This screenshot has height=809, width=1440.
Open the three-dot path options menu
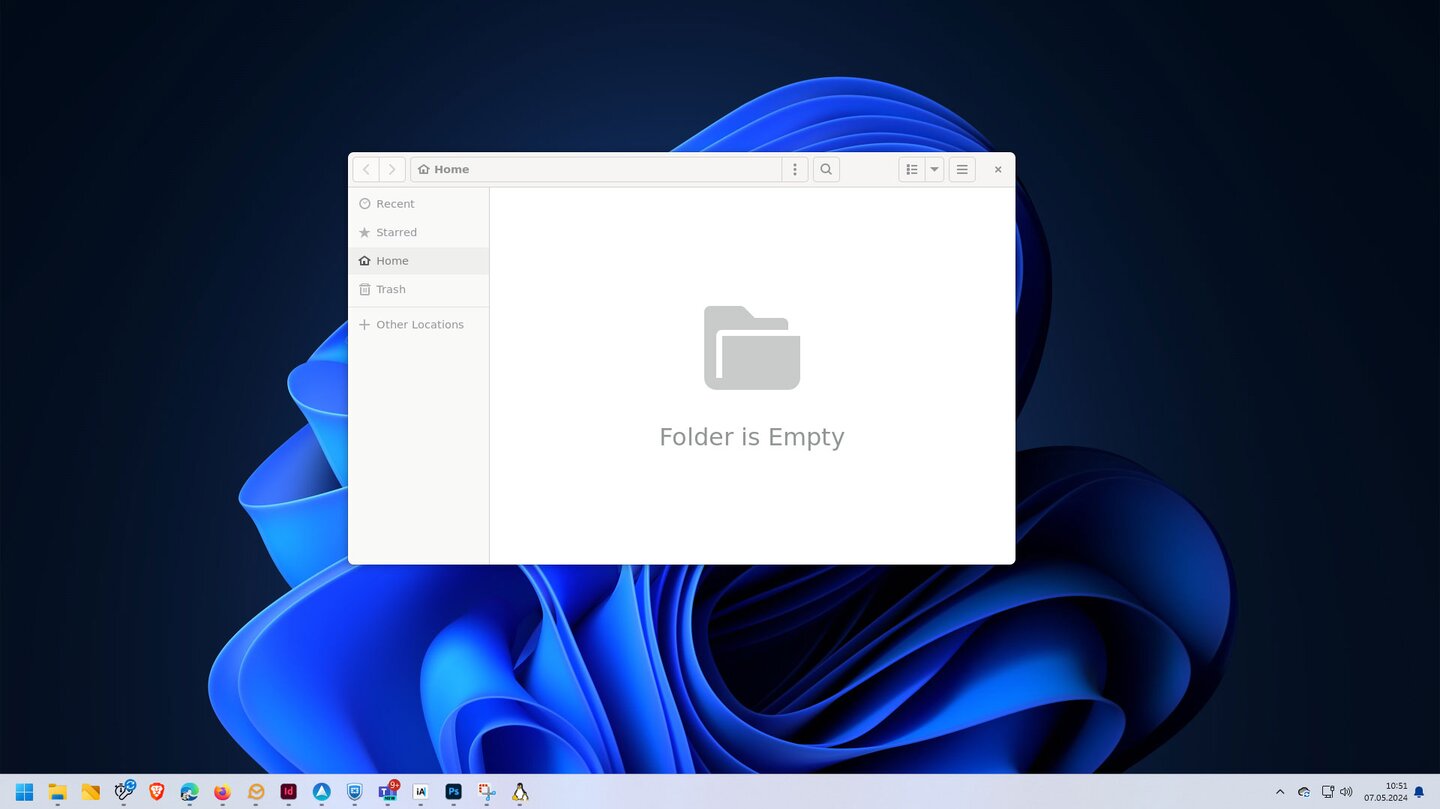pos(794,170)
